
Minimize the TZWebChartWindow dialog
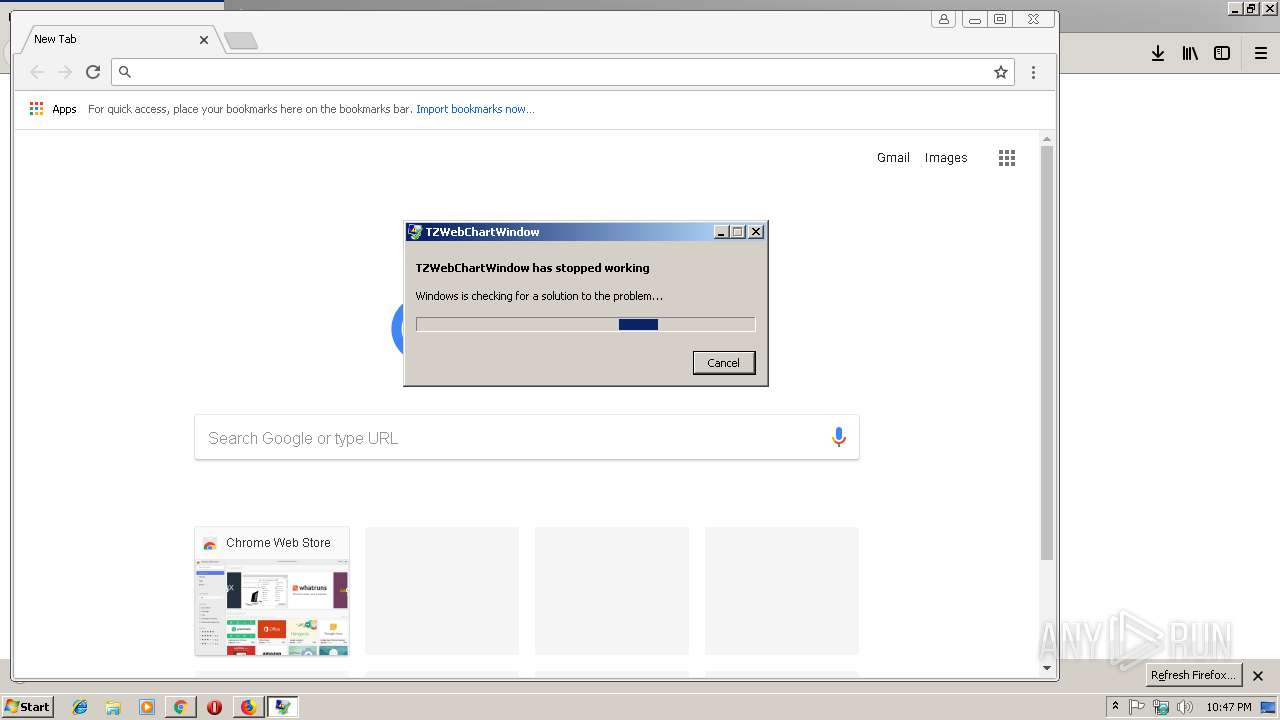722,232
